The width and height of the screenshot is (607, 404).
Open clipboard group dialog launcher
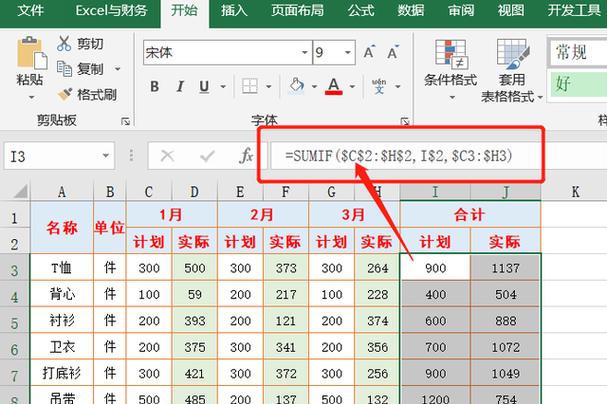(x=125, y=121)
